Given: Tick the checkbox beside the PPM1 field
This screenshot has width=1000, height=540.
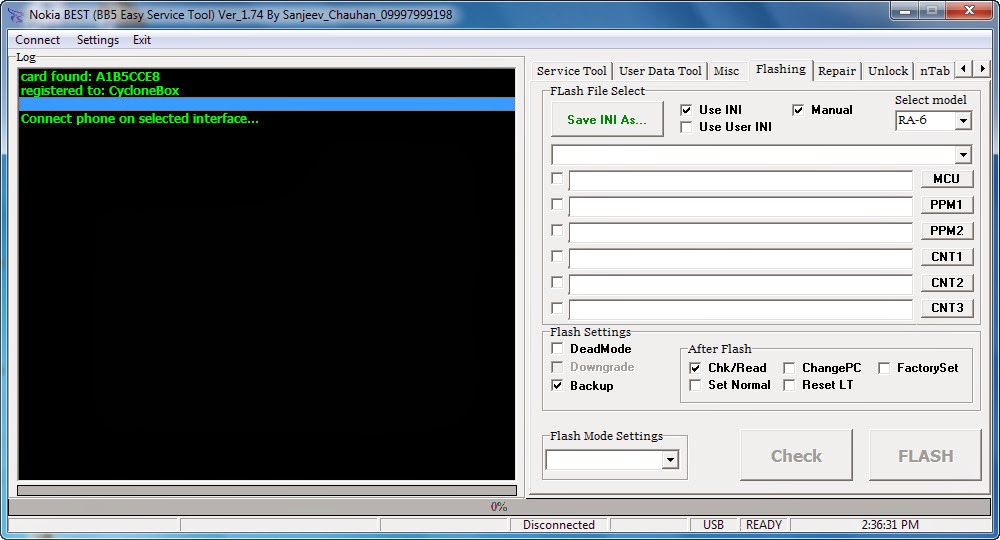Looking at the screenshot, I should (557, 204).
